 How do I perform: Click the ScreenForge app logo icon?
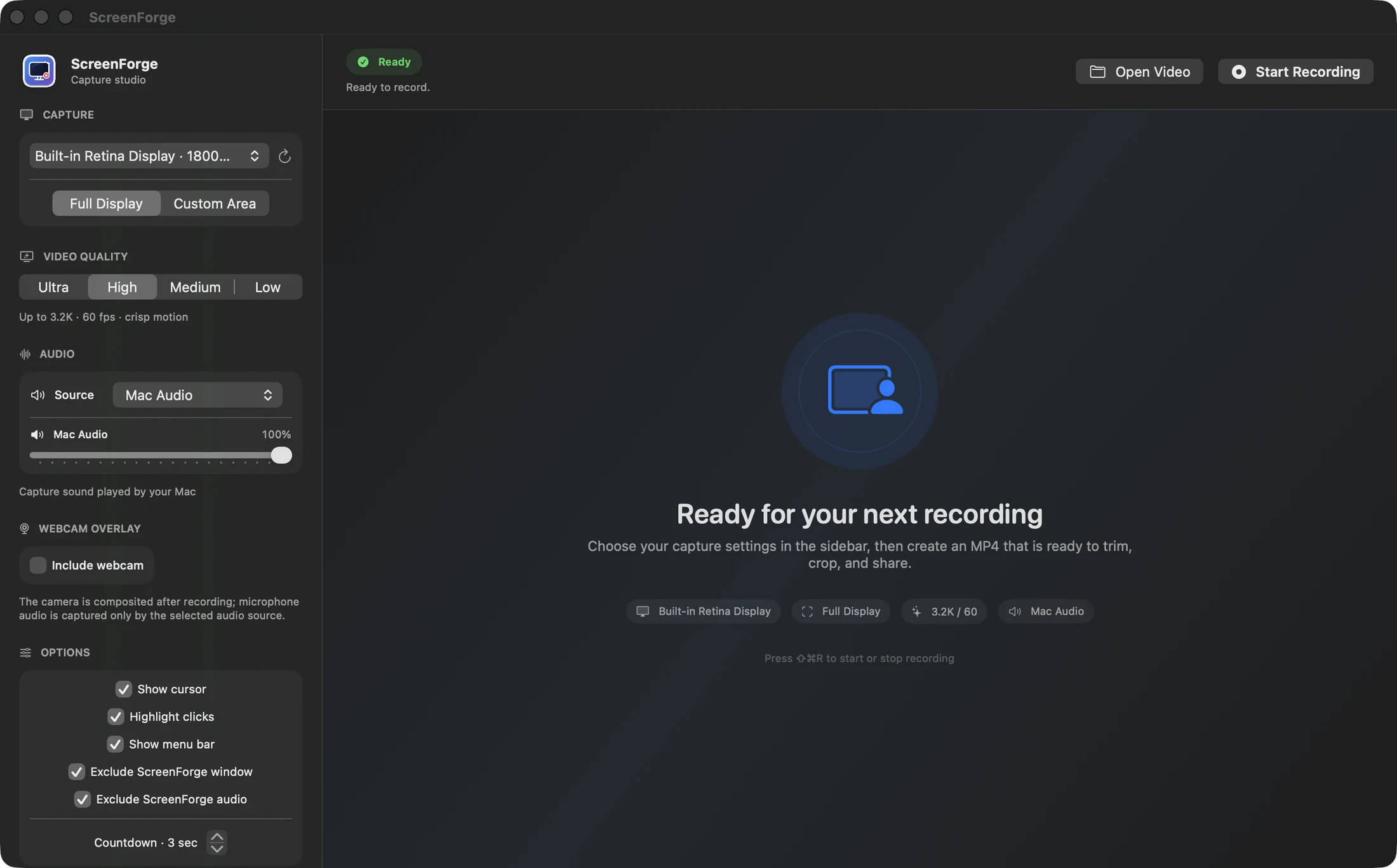pyautogui.click(x=39, y=70)
